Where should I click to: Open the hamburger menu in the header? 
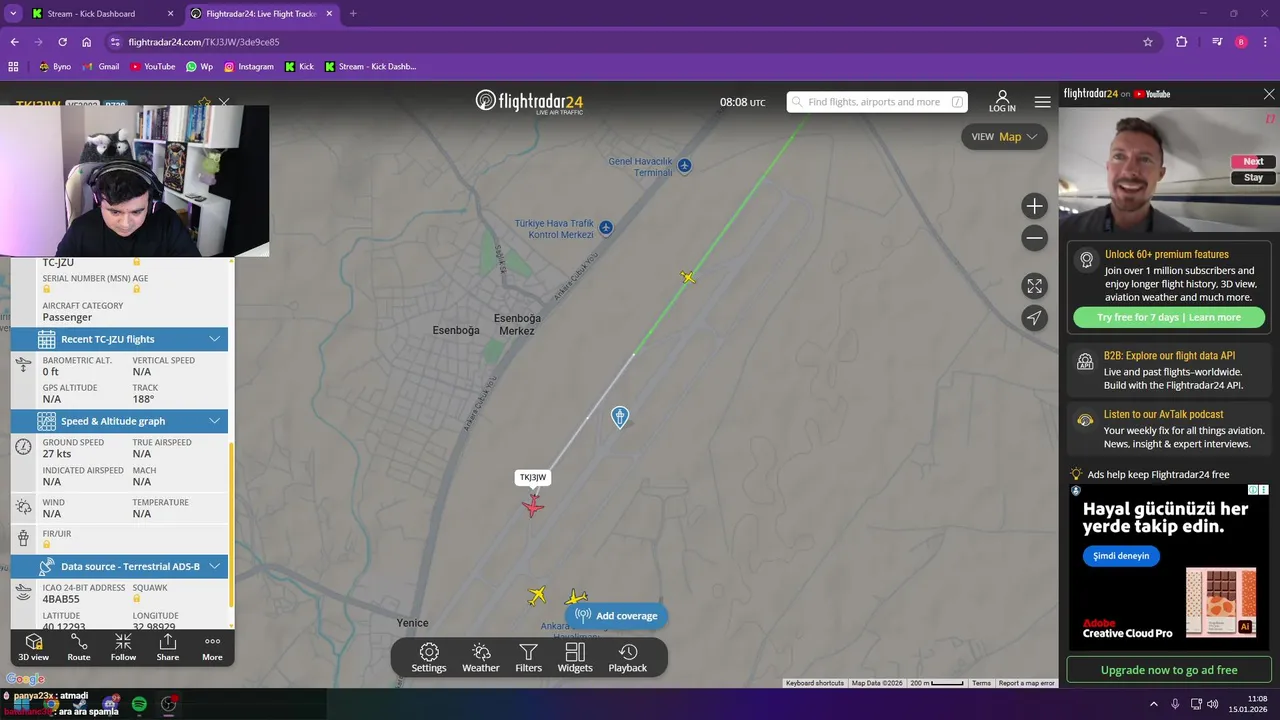pyautogui.click(x=1043, y=102)
